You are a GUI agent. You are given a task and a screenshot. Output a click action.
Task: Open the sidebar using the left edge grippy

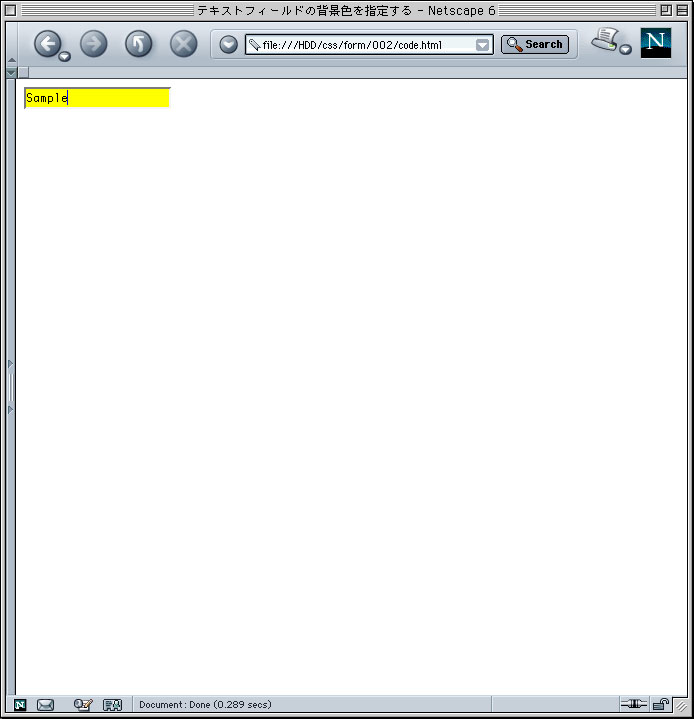[x=11, y=387]
